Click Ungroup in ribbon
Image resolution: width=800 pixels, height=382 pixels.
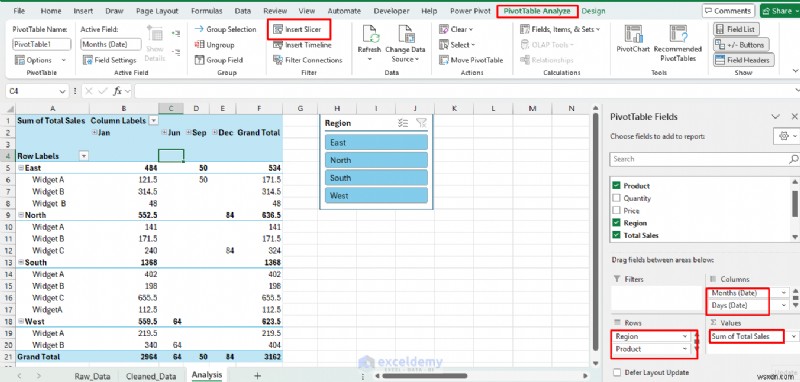click(214, 45)
